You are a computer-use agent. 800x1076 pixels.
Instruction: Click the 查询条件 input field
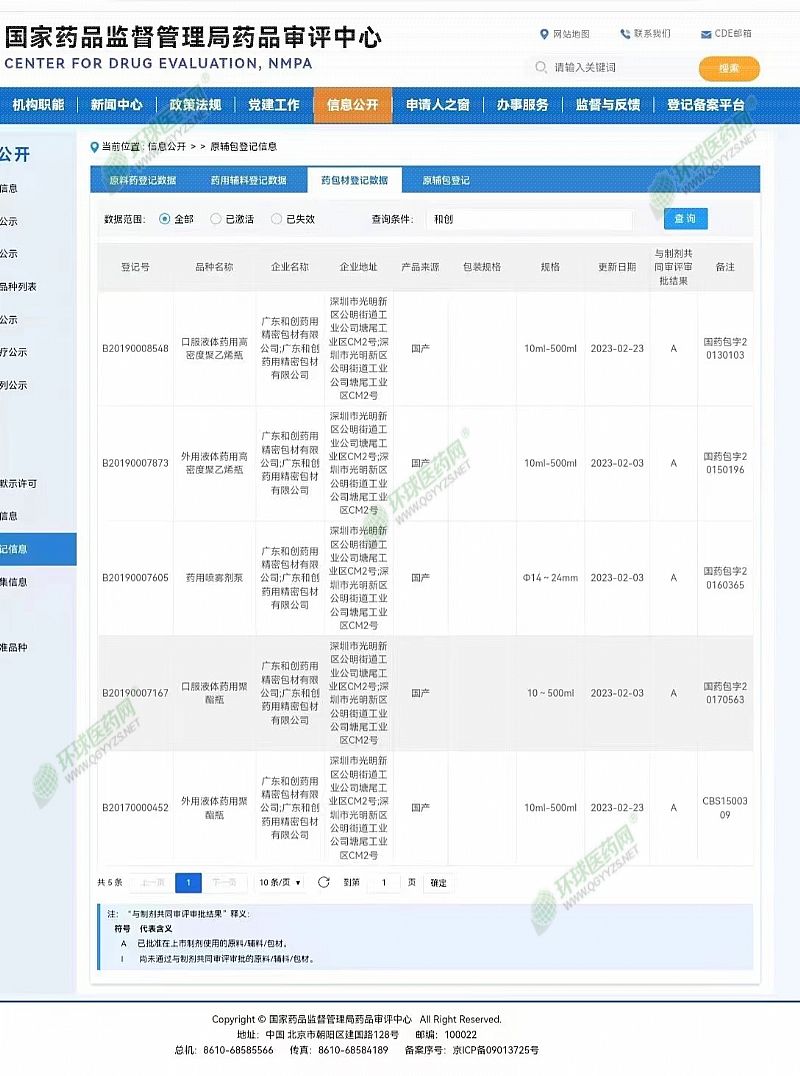point(530,219)
